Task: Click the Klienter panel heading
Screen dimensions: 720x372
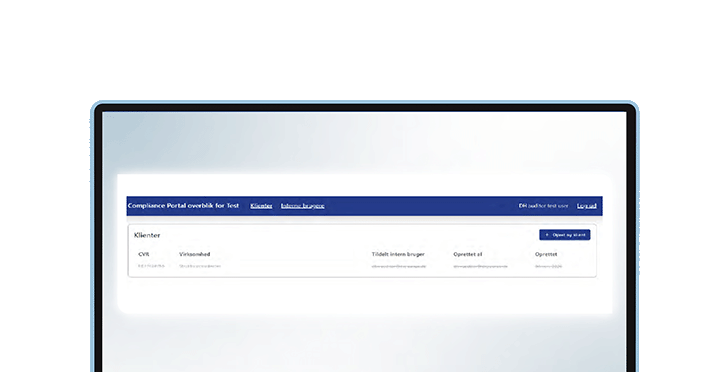Action: [147, 235]
